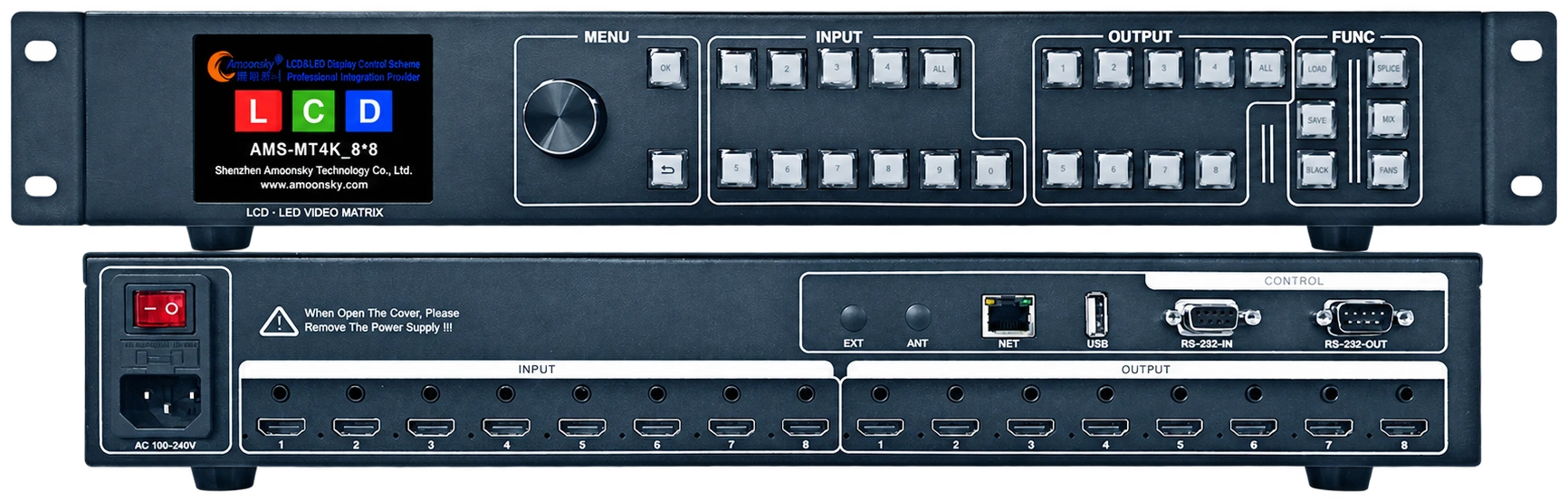
Task: Click rear HDMI INPUT port 7
Action: pyautogui.click(x=731, y=428)
